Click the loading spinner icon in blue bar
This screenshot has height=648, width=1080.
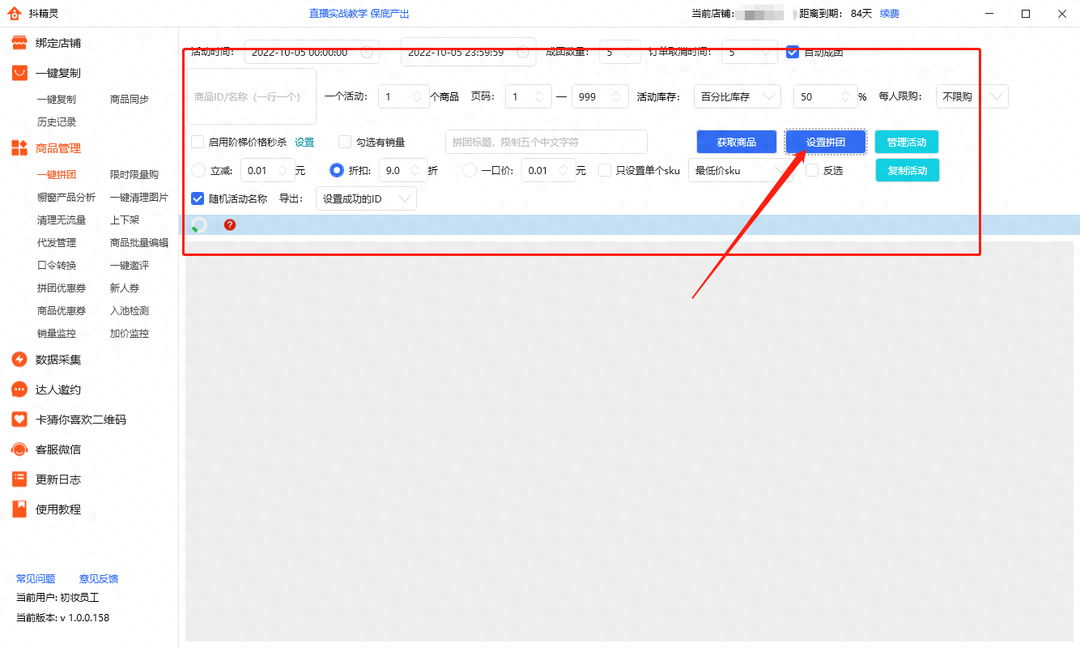coord(199,224)
